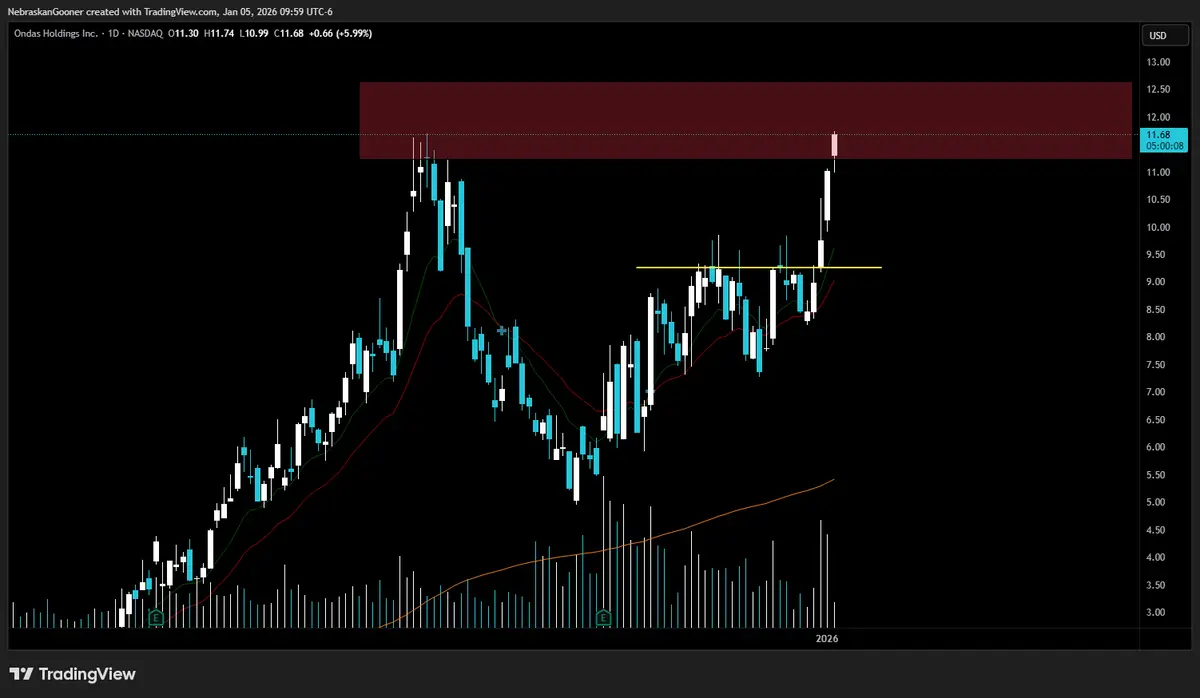Image resolution: width=1200 pixels, height=698 pixels.
Task: Select the yellow horizontal line near 9.25
Action: (759, 267)
